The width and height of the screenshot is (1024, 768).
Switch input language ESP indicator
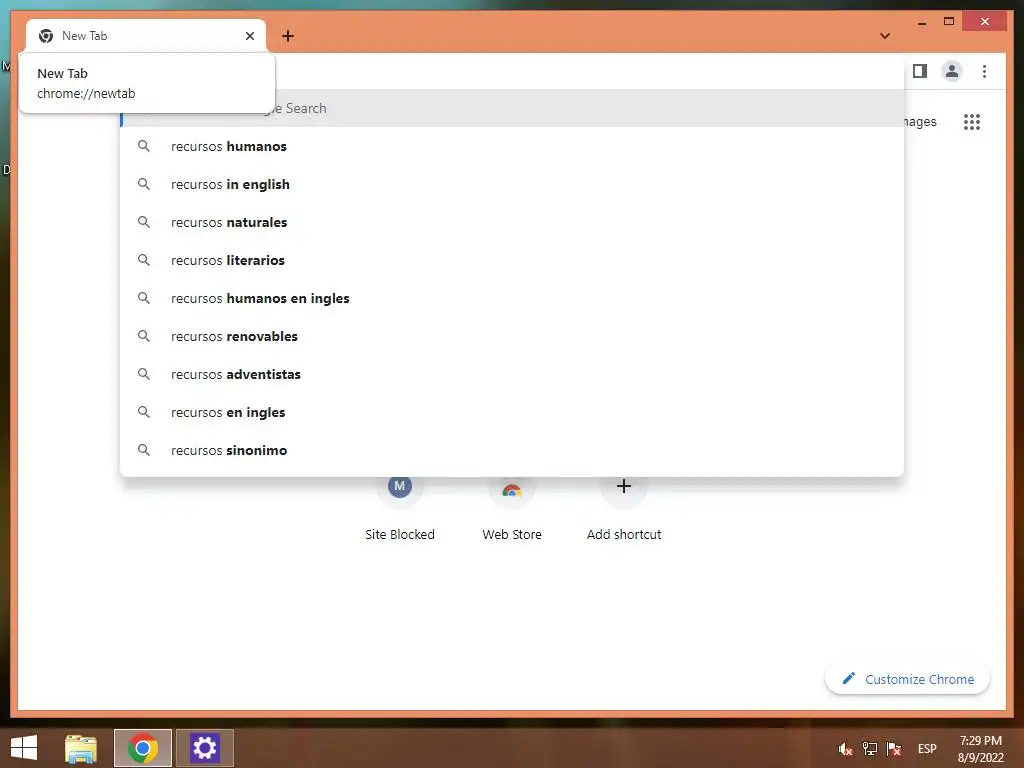coord(927,749)
